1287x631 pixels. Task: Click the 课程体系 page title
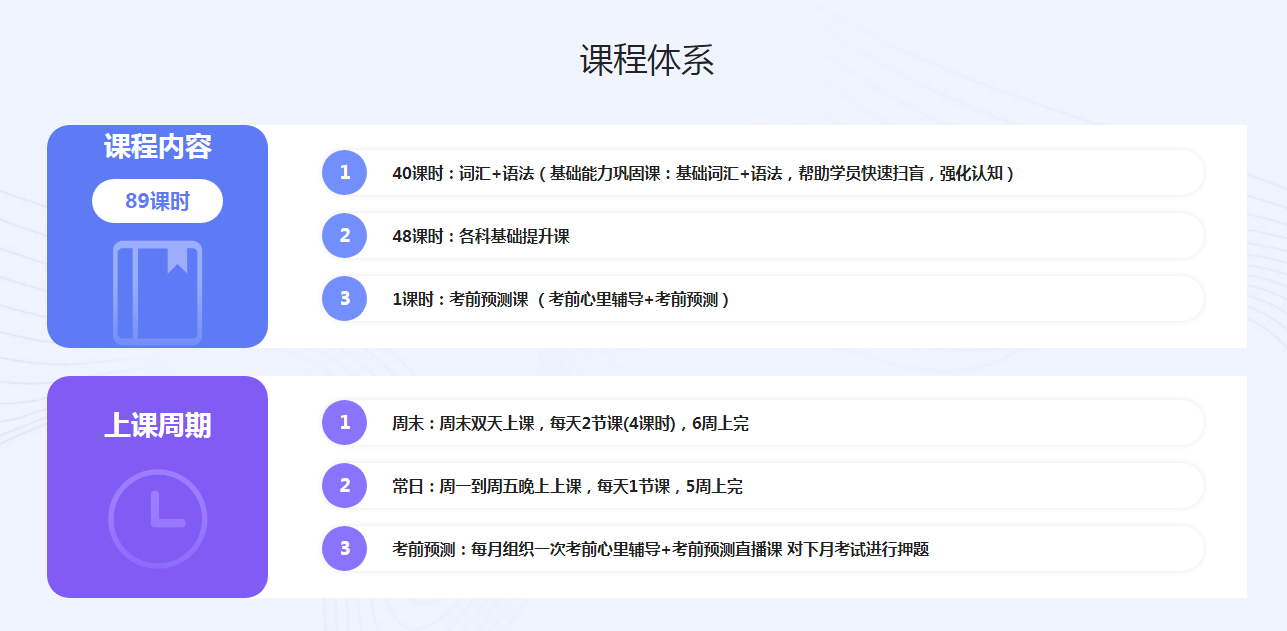[646, 60]
